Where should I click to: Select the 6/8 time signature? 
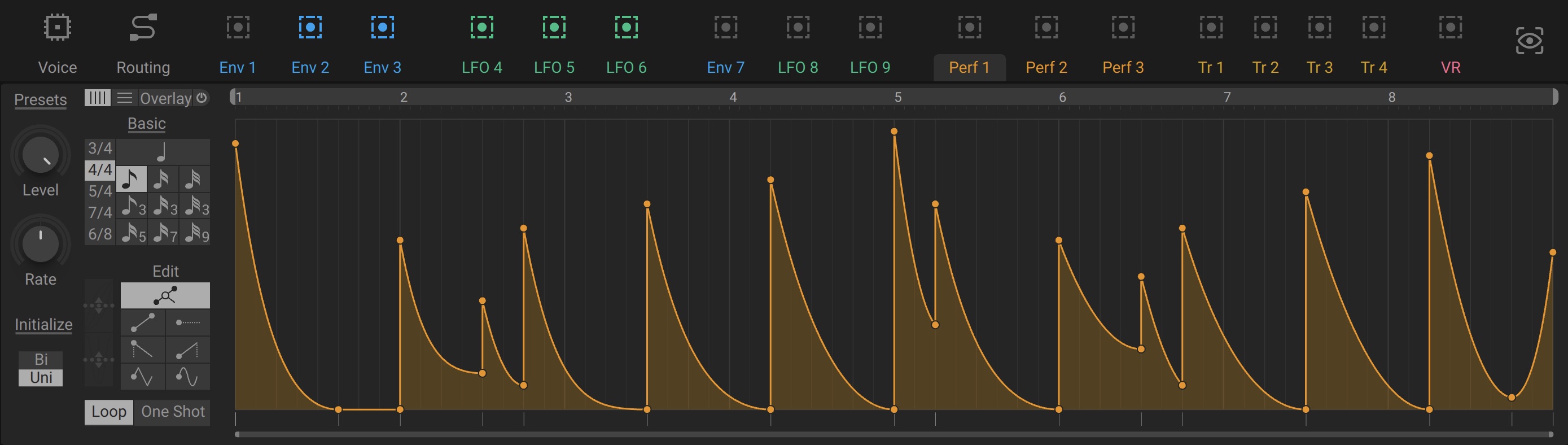pos(100,234)
